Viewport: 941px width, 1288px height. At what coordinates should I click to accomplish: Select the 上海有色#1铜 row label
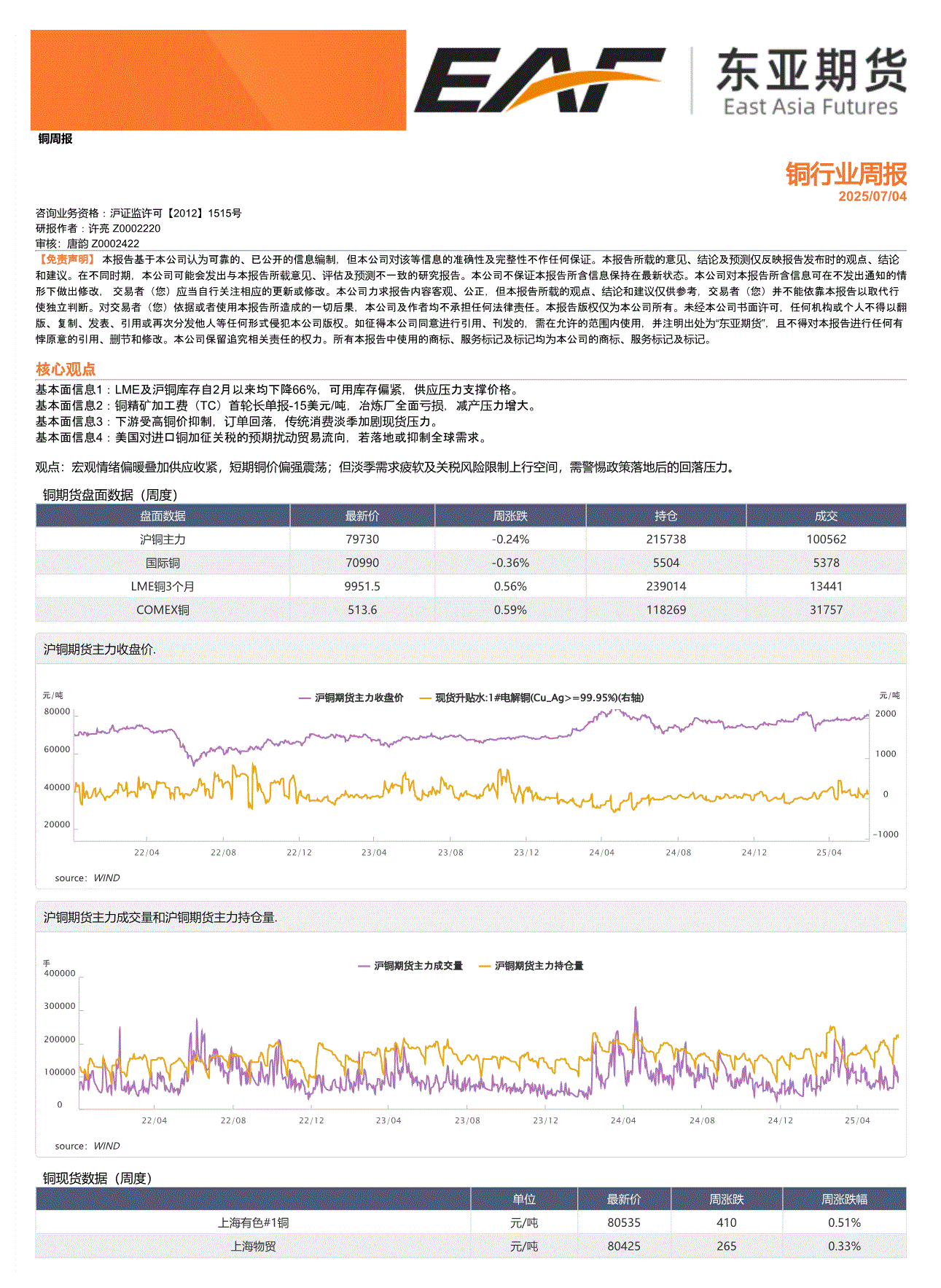(x=253, y=1222)
